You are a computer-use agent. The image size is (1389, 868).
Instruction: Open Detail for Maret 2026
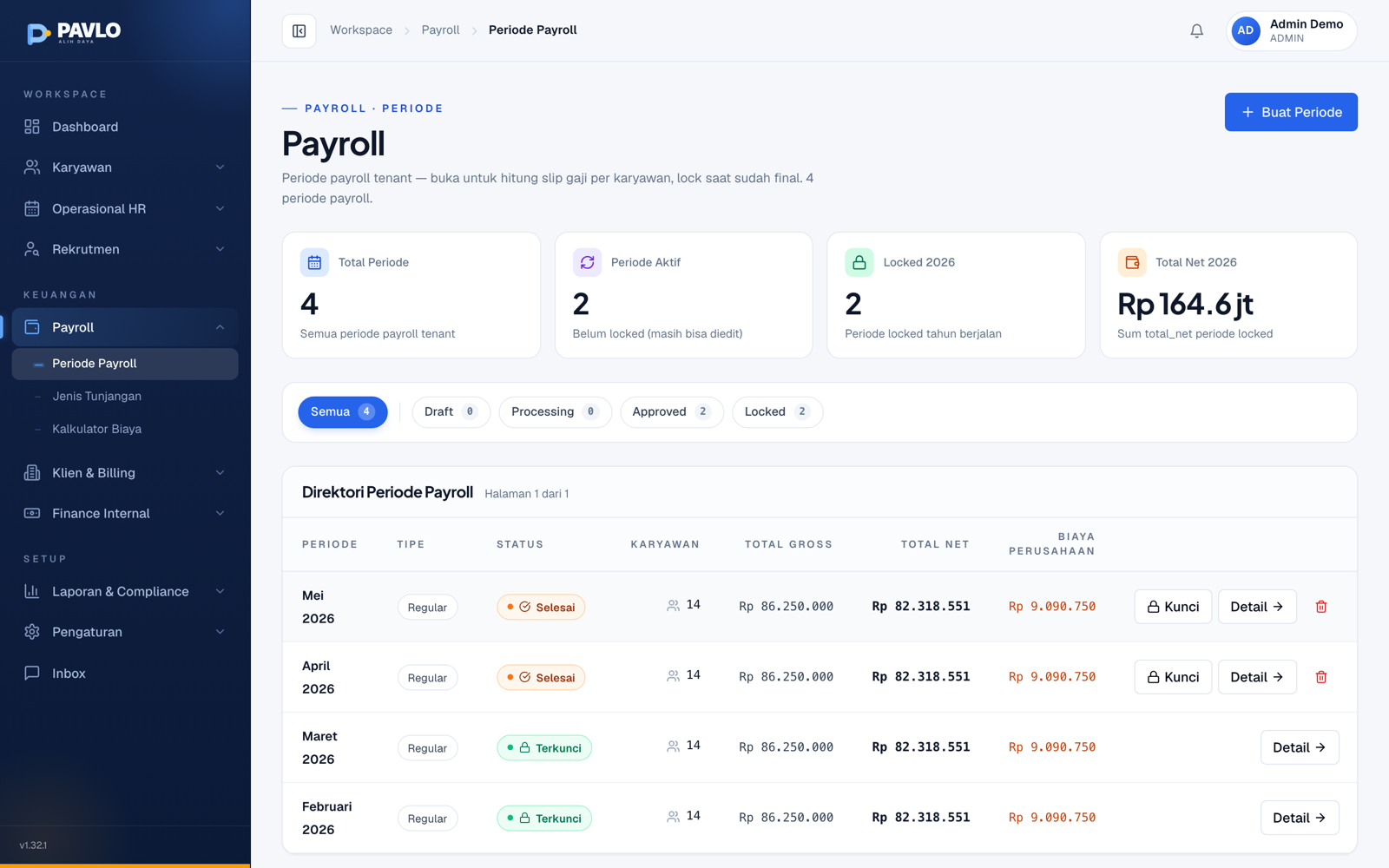tap(1300, 747)
